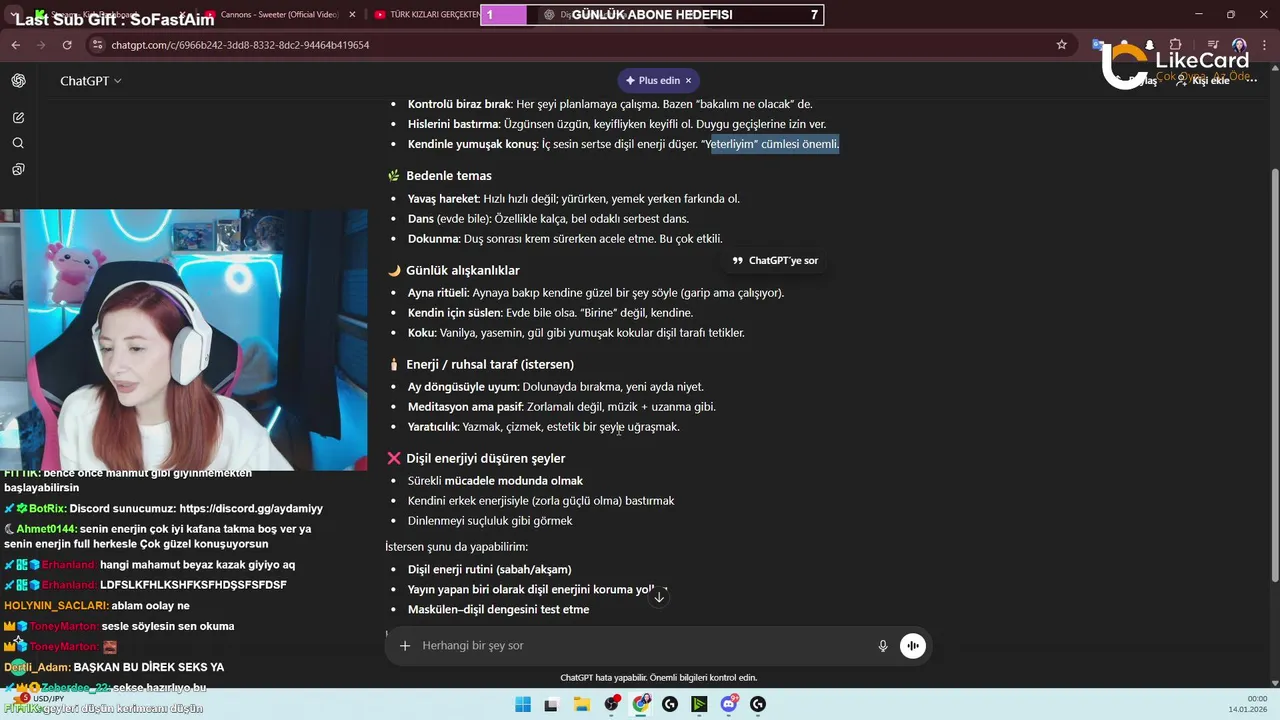Screen dimensions: 1280x720
Task: Click the microphone dictation icon
Action: [x=883, y=646]
